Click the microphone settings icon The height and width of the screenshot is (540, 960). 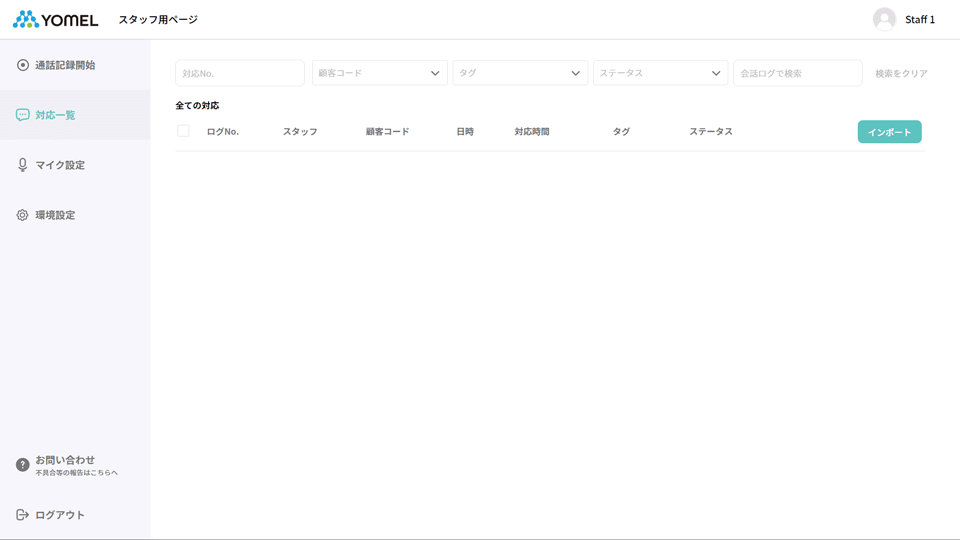(x=23, y=165)
